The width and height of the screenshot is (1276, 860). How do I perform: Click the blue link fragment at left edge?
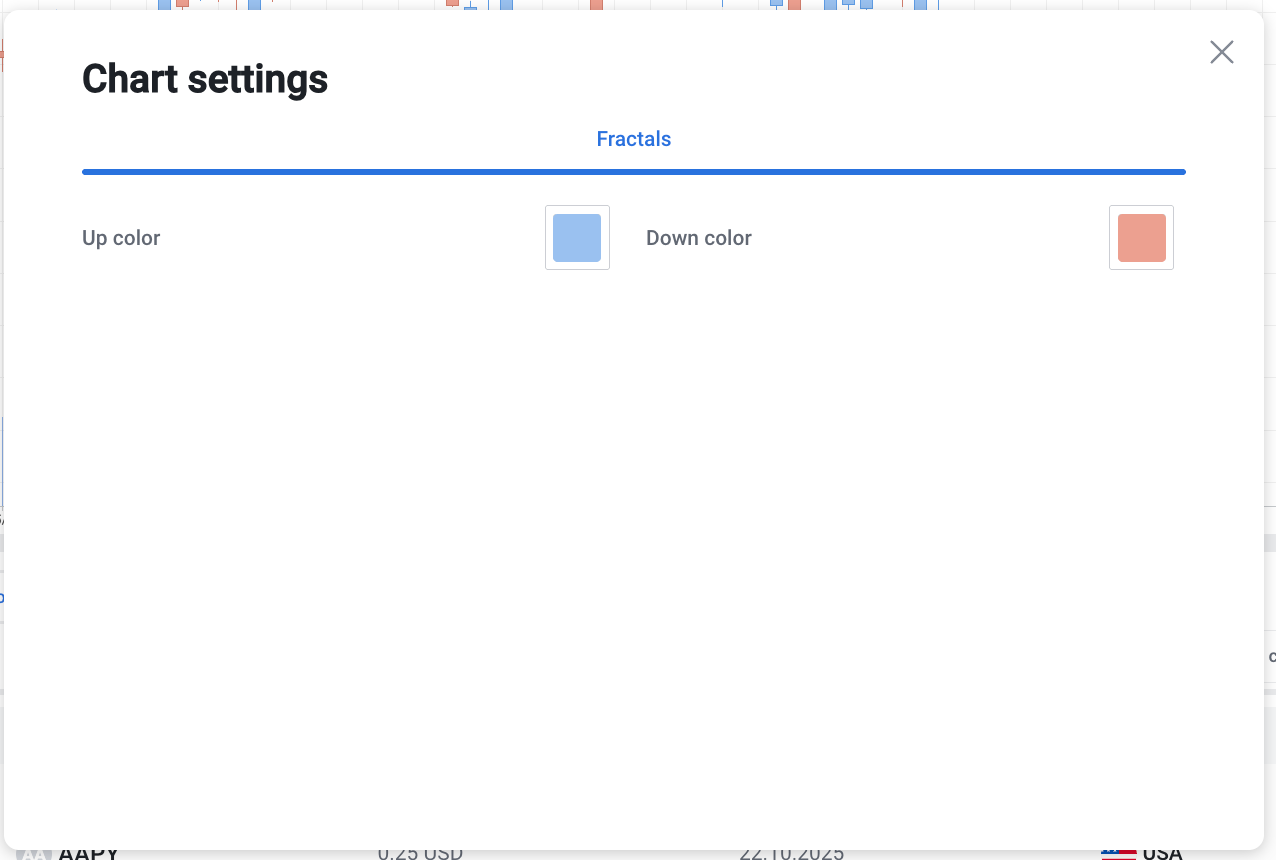(x=2, y=598)
